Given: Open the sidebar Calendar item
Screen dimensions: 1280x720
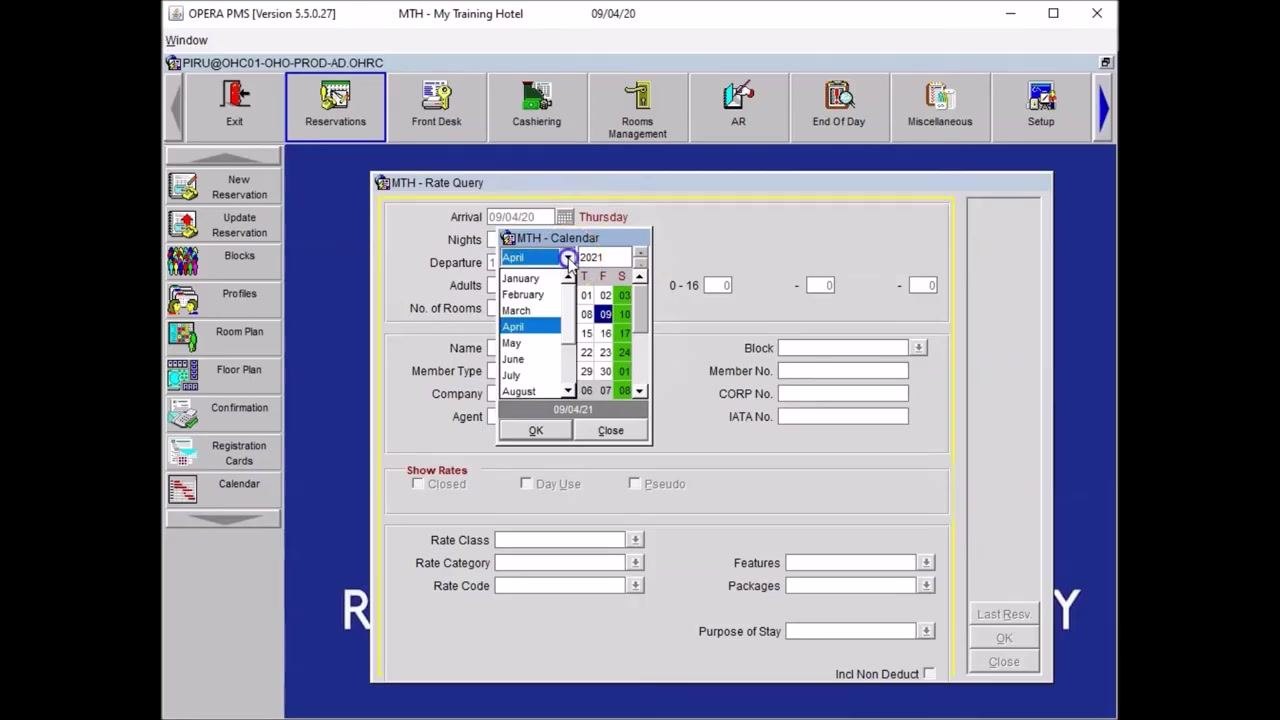Looking at the screenshot, I should 223,491.
